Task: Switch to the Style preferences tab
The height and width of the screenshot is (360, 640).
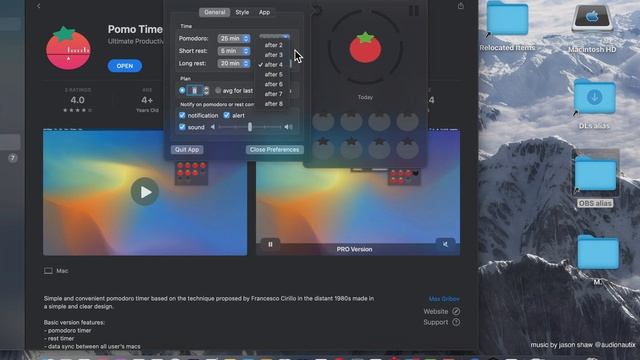Action: pos(242,12)
